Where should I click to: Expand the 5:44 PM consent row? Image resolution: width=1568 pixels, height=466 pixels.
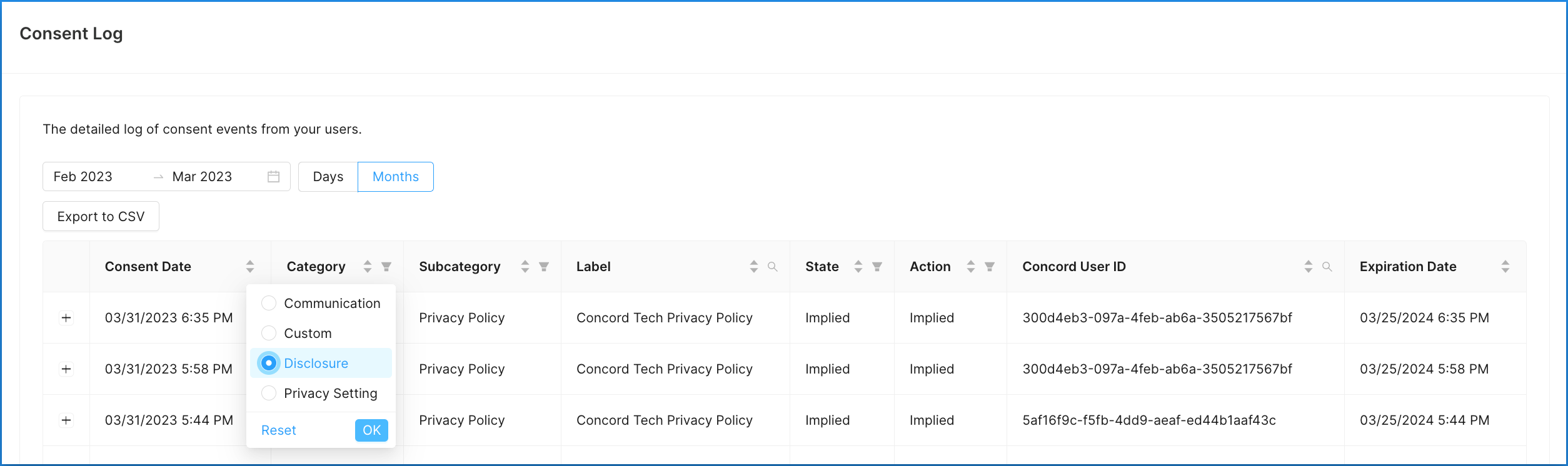point(66,420)
